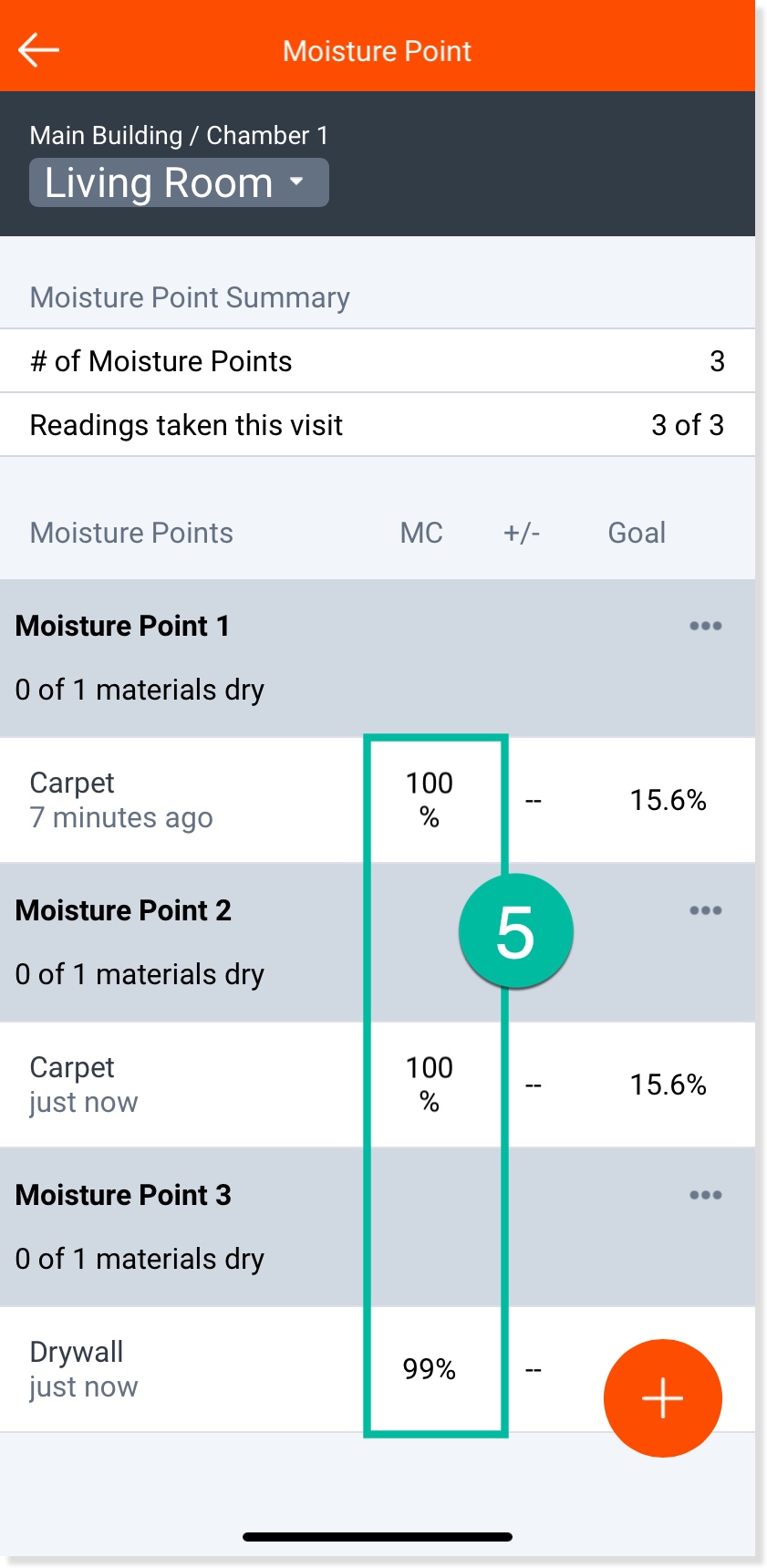Tap the Readings taken this visit row
The image size is (767, 1568).
tap(377, 425)
